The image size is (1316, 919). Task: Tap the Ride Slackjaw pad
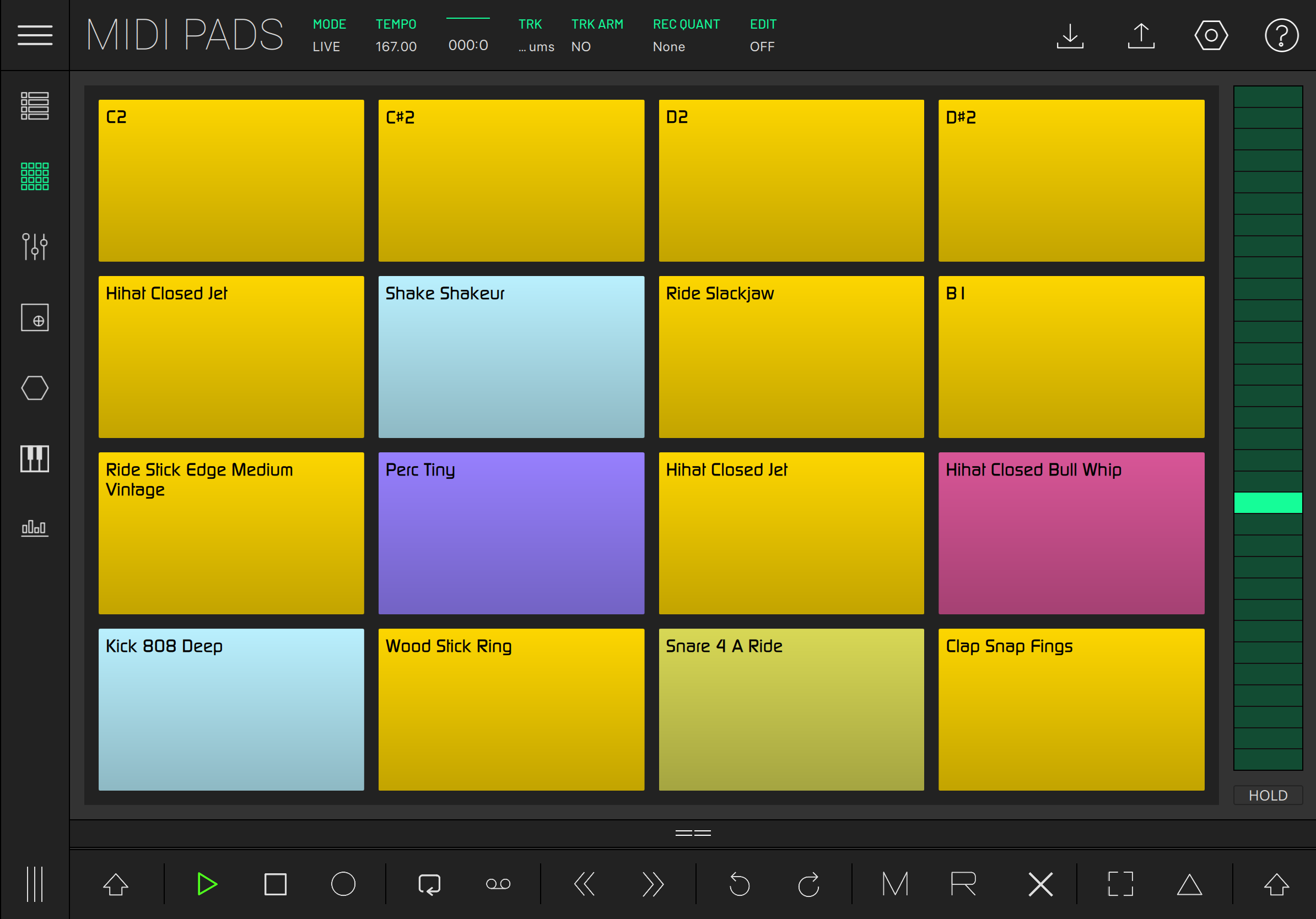click(x=791, y=357)
